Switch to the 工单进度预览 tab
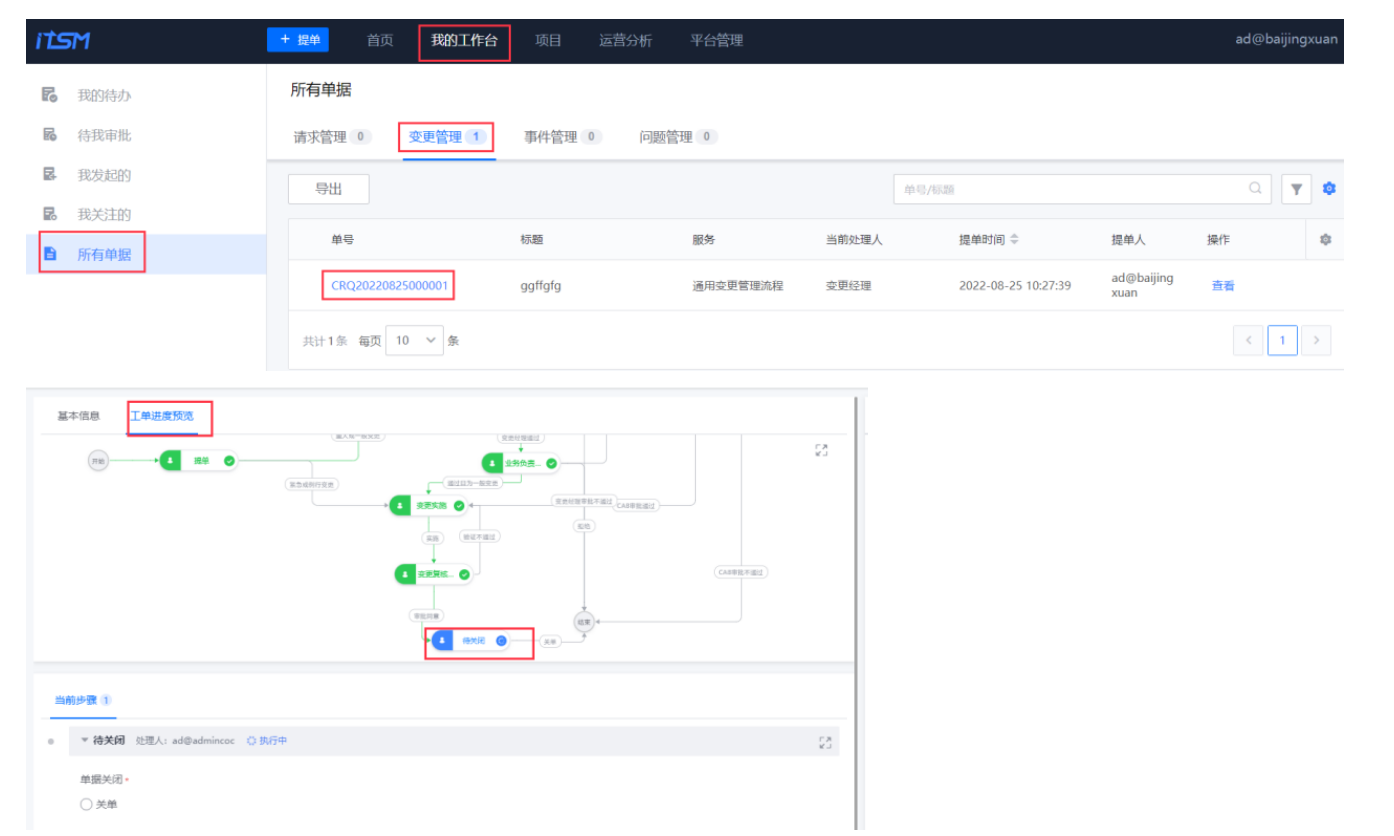Image resolution: width=1394 pixels, height=836 pixels. pos(162,416)
